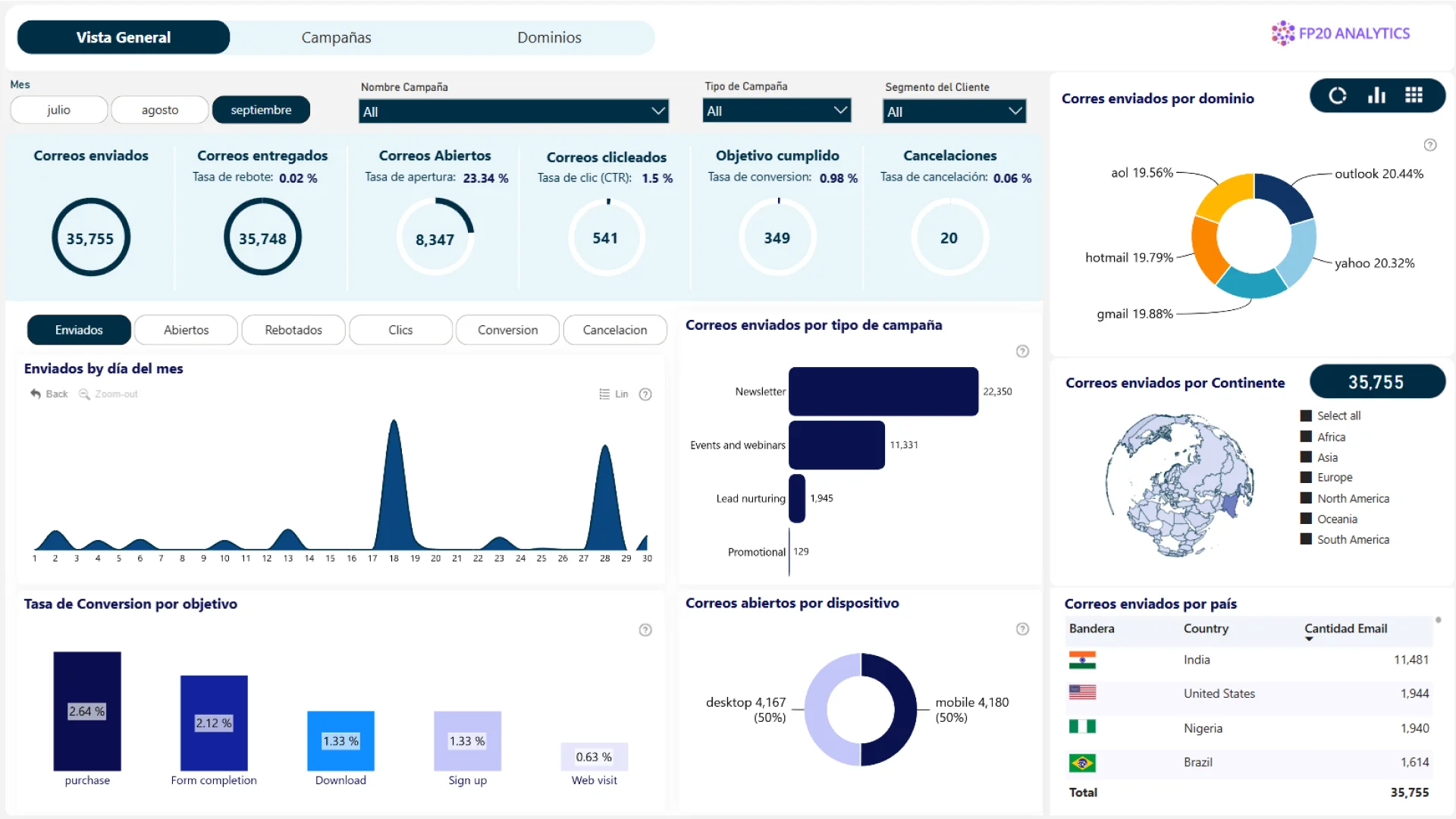
Task: Click the Brazil flag icon
Action: pos(1082,763)
